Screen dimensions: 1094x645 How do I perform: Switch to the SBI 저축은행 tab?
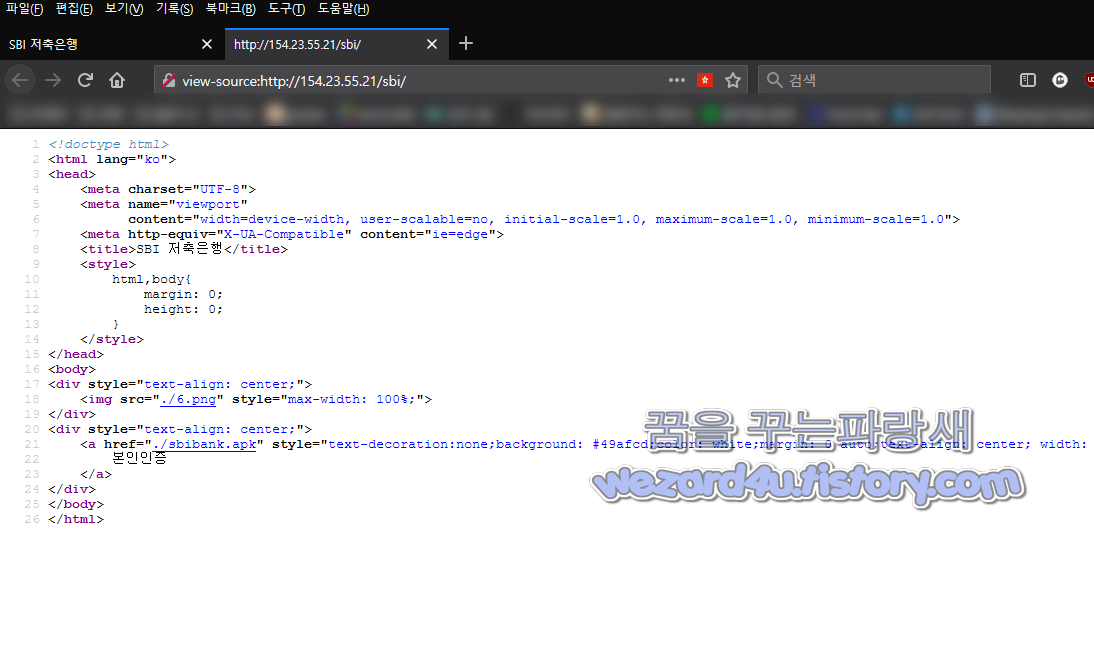tap(112, 44)
